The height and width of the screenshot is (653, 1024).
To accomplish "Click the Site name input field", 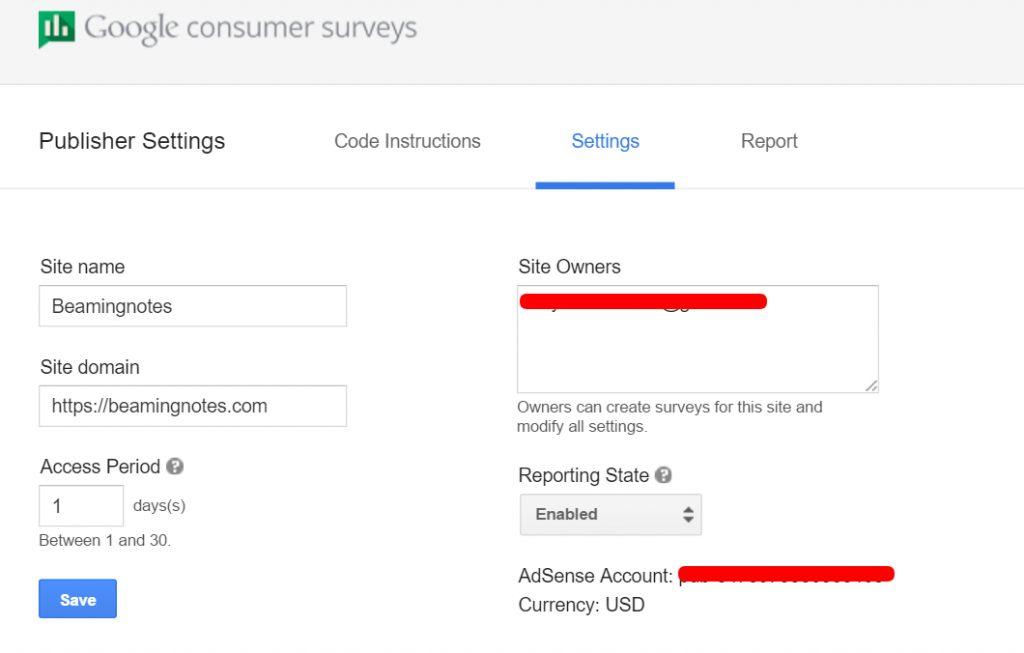I will [193, 306].
